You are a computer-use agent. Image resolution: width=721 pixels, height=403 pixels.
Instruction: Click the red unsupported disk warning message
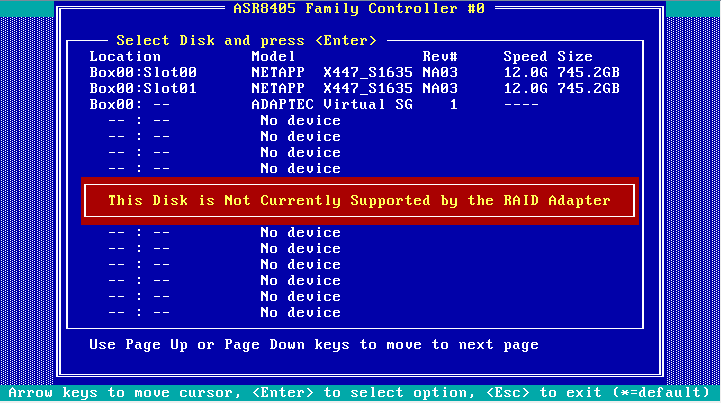coord(359,201)
